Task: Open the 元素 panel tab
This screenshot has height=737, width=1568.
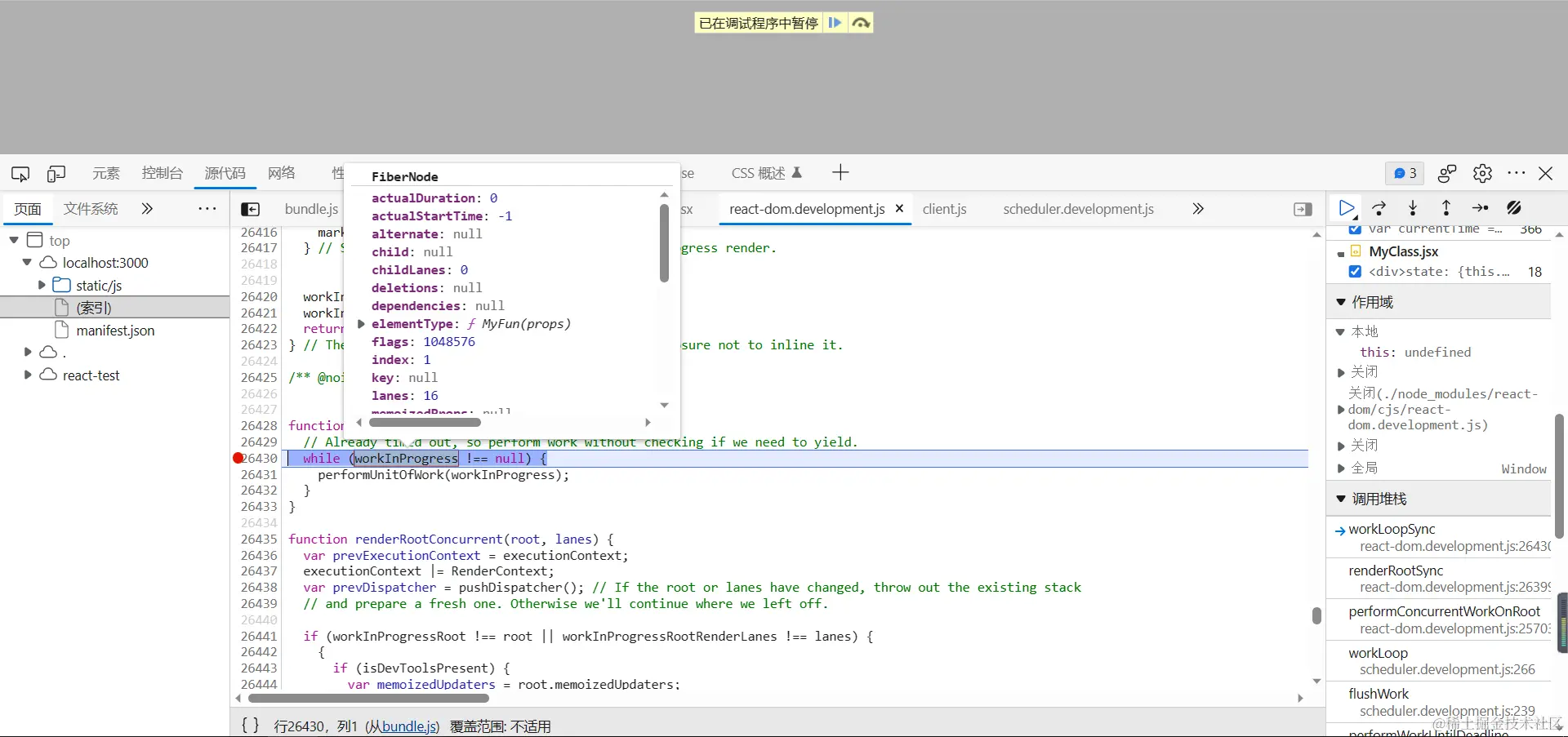Action: 106,173
